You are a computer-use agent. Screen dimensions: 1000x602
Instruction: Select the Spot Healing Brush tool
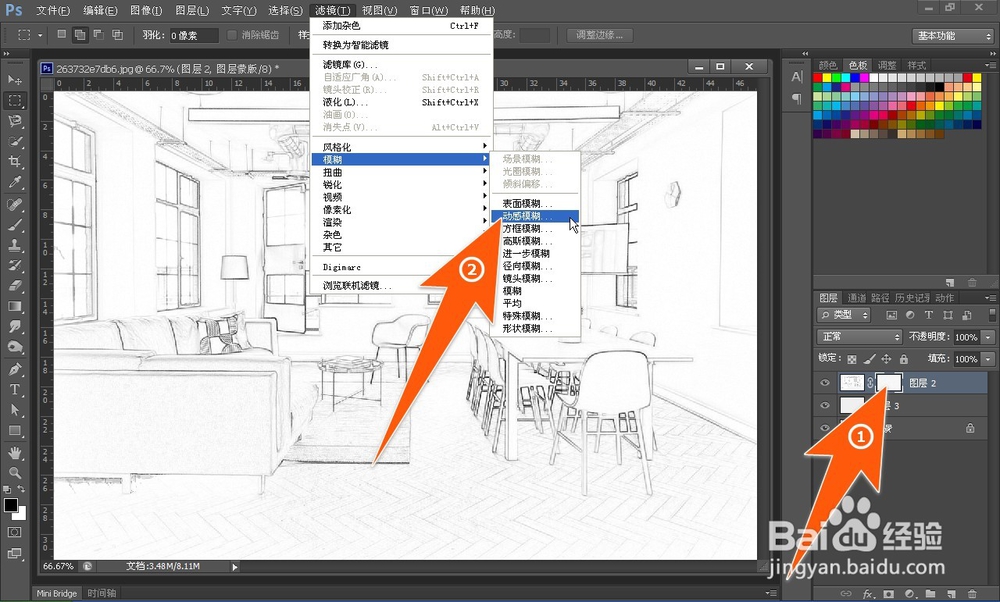coord(15,204)
